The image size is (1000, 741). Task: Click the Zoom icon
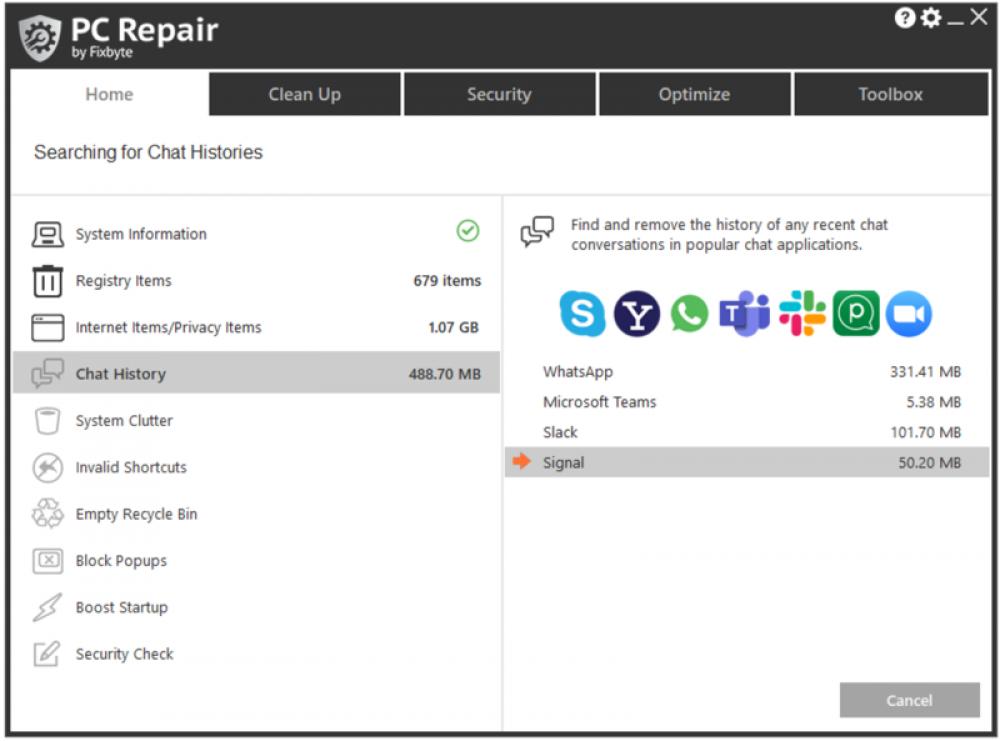pyautogui.click(x=909, y=313)
